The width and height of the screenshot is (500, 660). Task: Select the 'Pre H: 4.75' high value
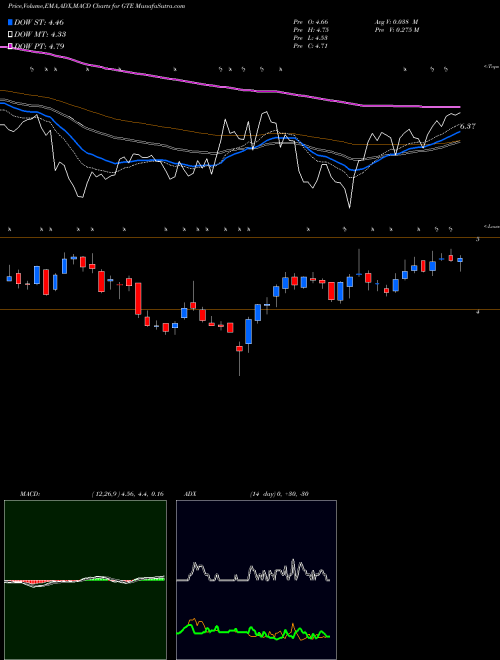(311, 30)
